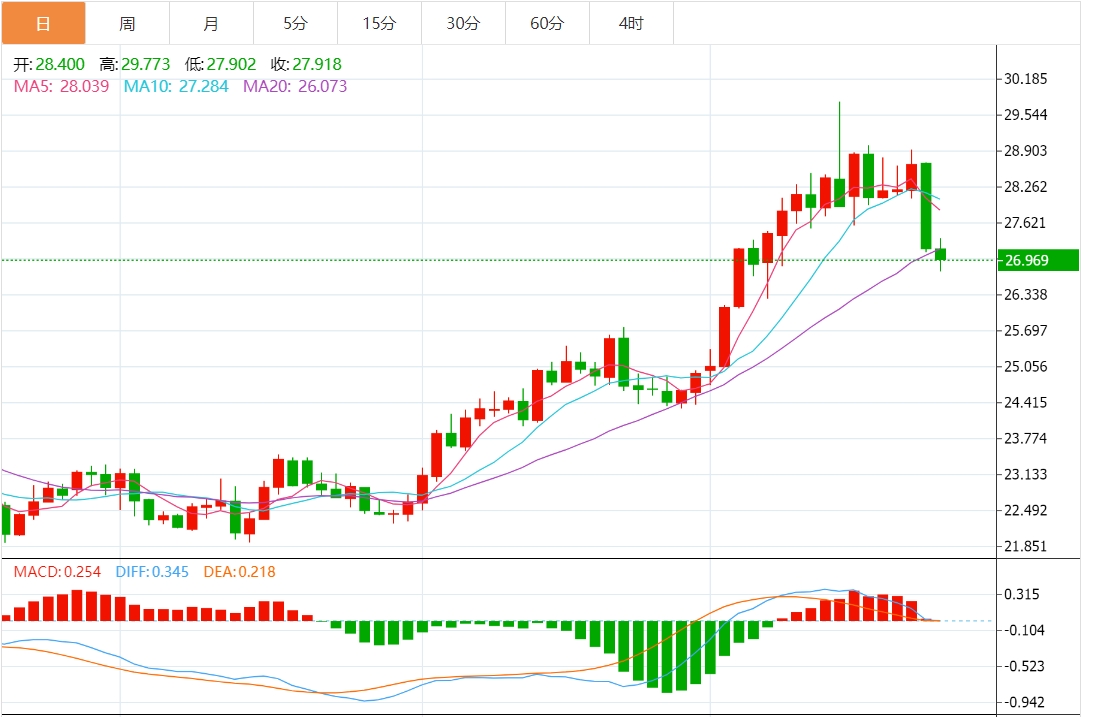This screenshot has width=1104, height=717.
Task: Click the MACD:0.254 indicator label
Action: pyautogui.click(x=57, y=572)
